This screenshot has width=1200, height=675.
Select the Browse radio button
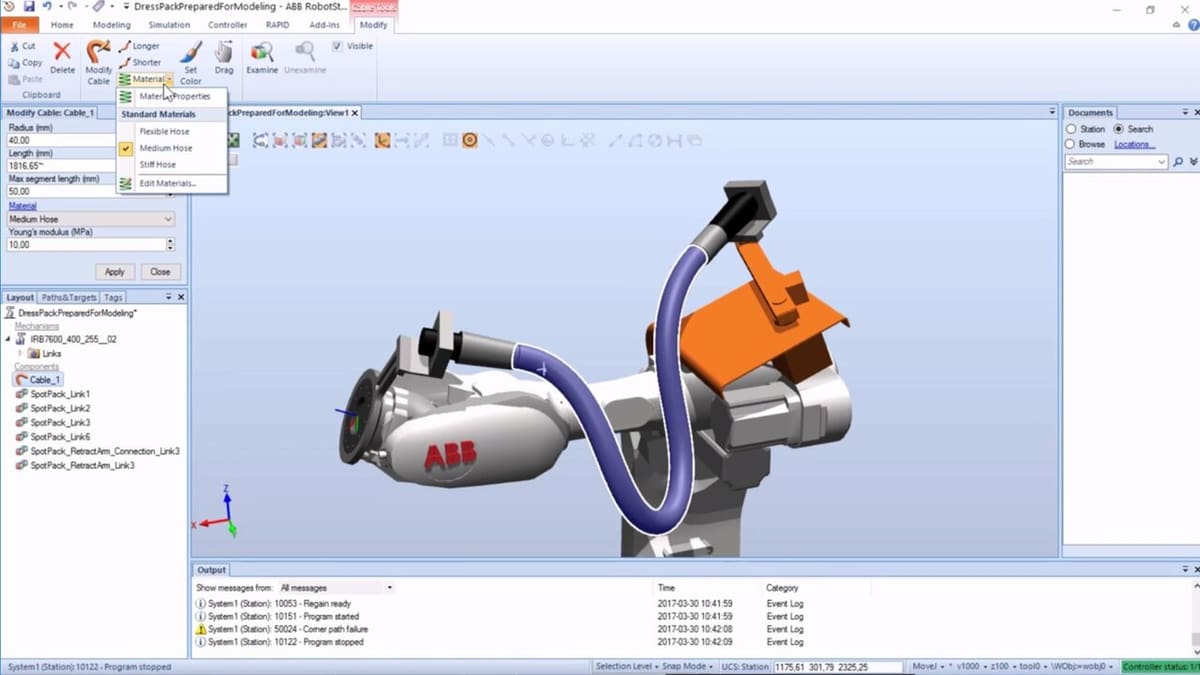[1072, 144]
